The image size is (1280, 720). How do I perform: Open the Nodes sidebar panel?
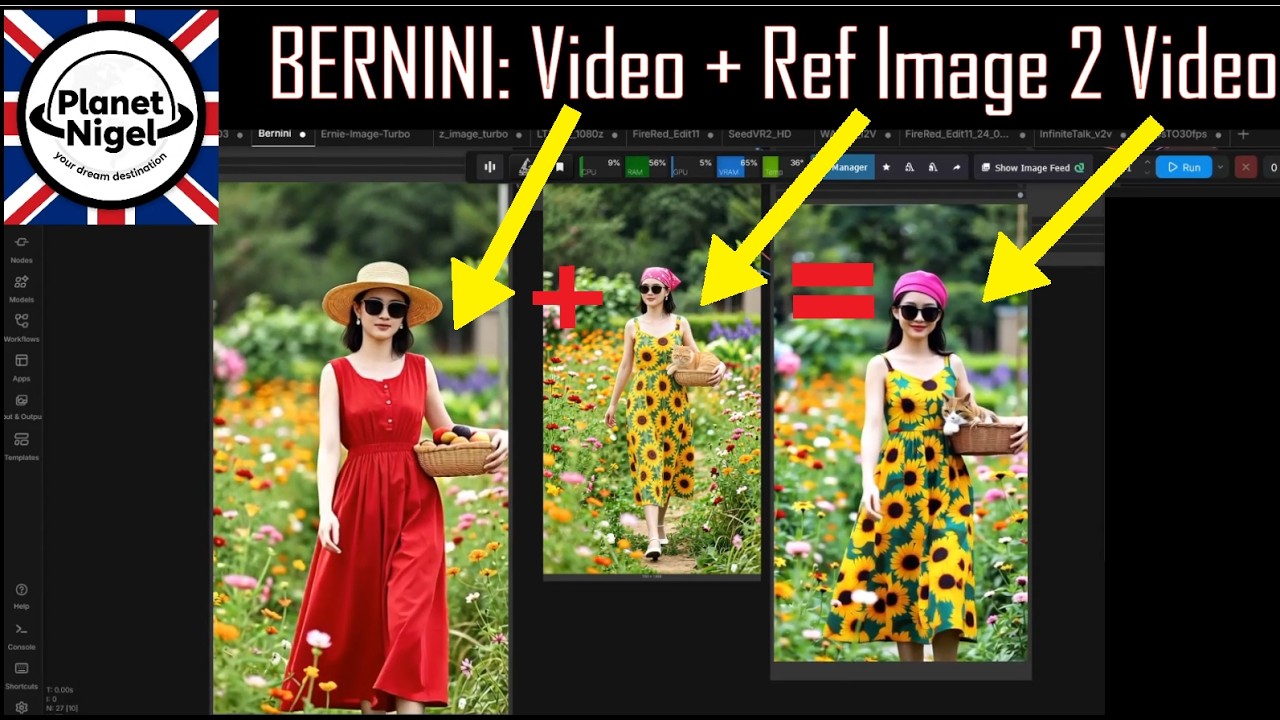coord(21,249)
